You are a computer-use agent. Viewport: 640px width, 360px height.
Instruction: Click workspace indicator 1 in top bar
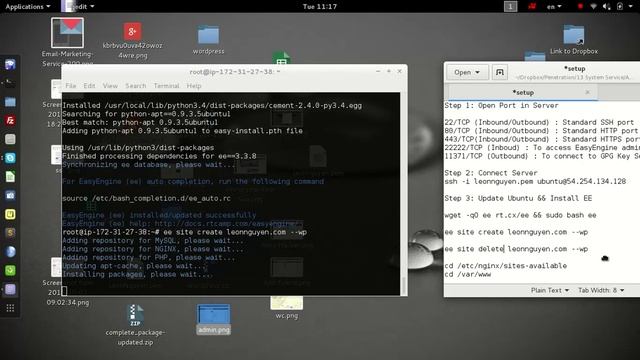coord(510,7)
